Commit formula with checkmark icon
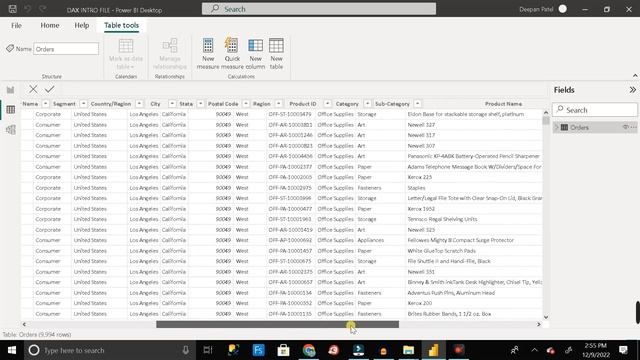 tap(50, 89)
